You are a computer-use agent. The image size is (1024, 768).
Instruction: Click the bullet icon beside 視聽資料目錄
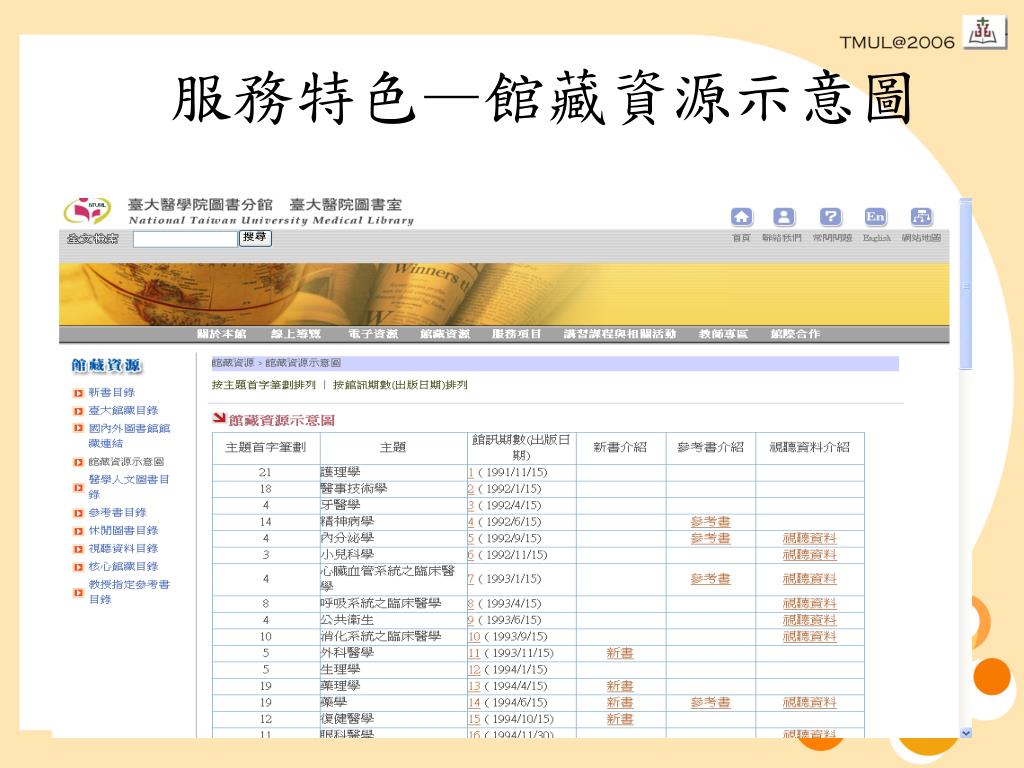[x=78, y=549]
